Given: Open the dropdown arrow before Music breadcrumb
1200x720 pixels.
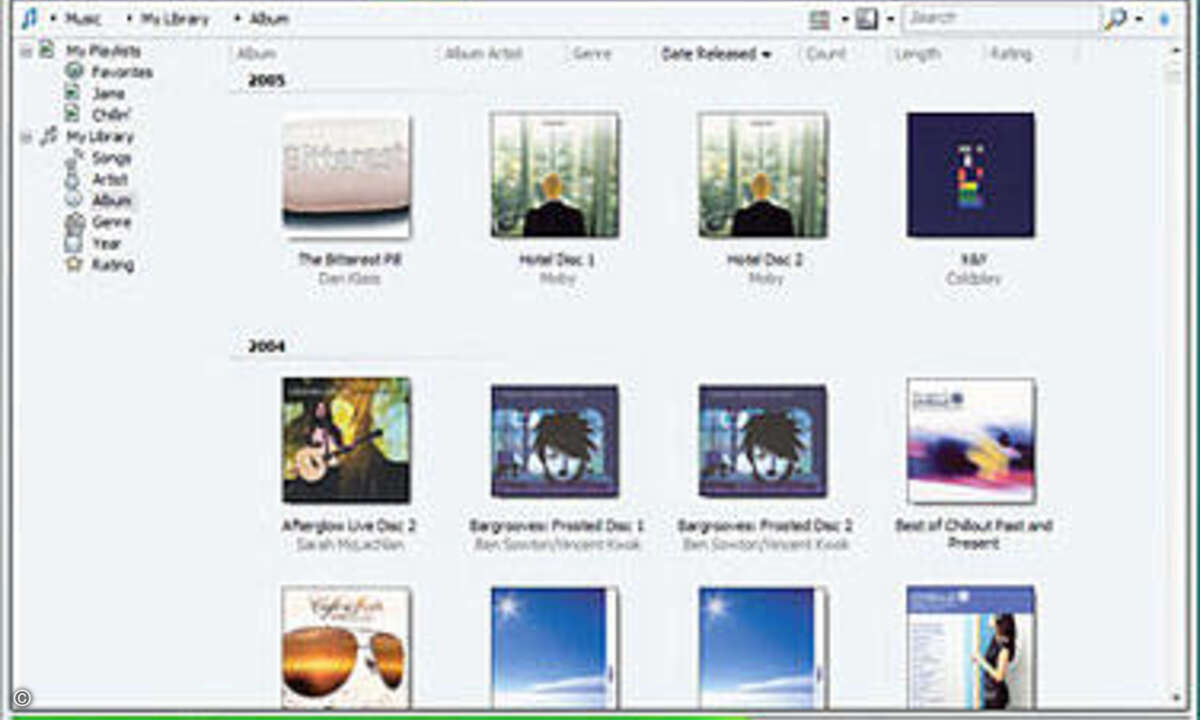Looking at the screenshot, I should 53,19.
